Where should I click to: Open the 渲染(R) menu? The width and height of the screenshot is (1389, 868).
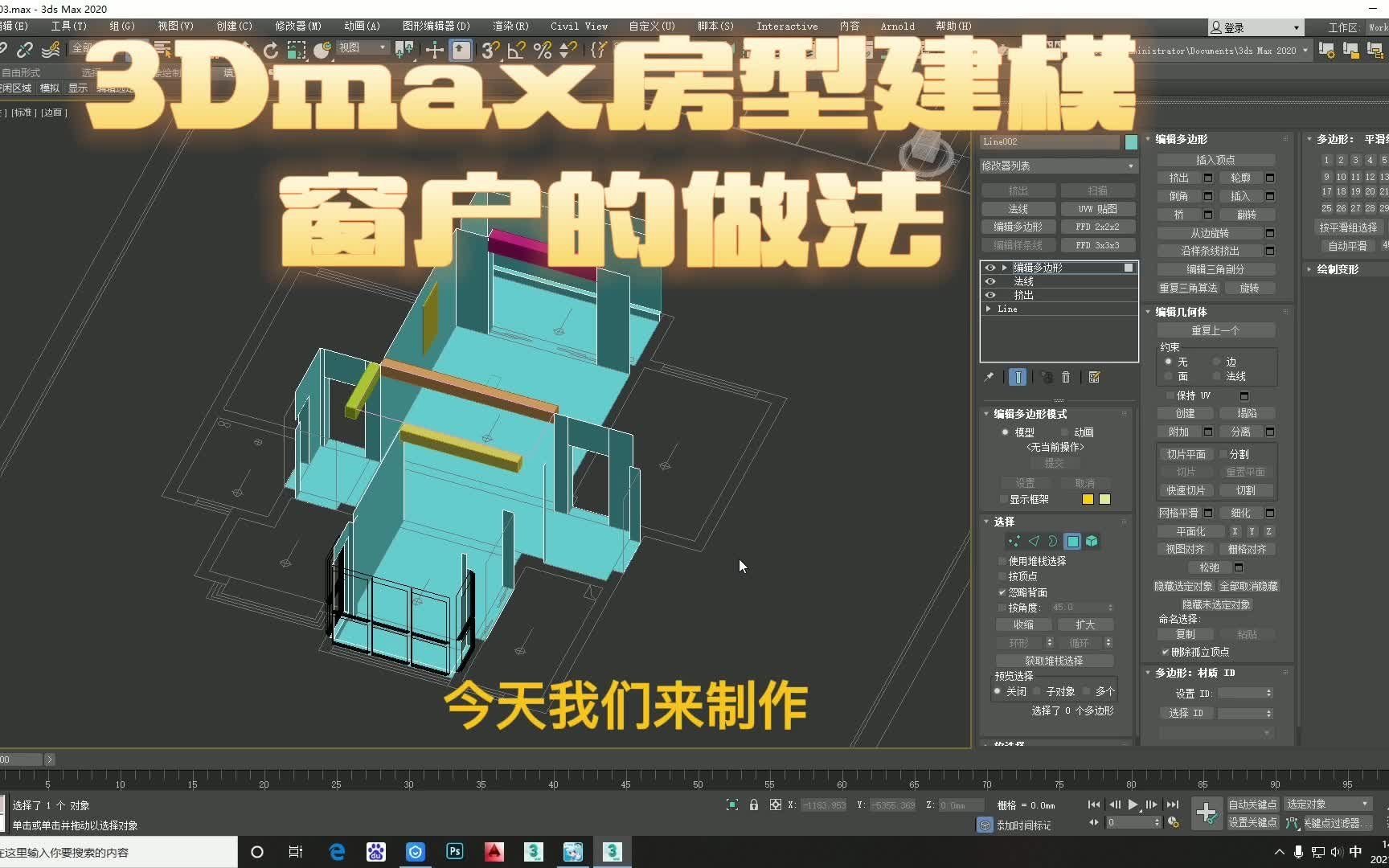[x=510, y=26]
